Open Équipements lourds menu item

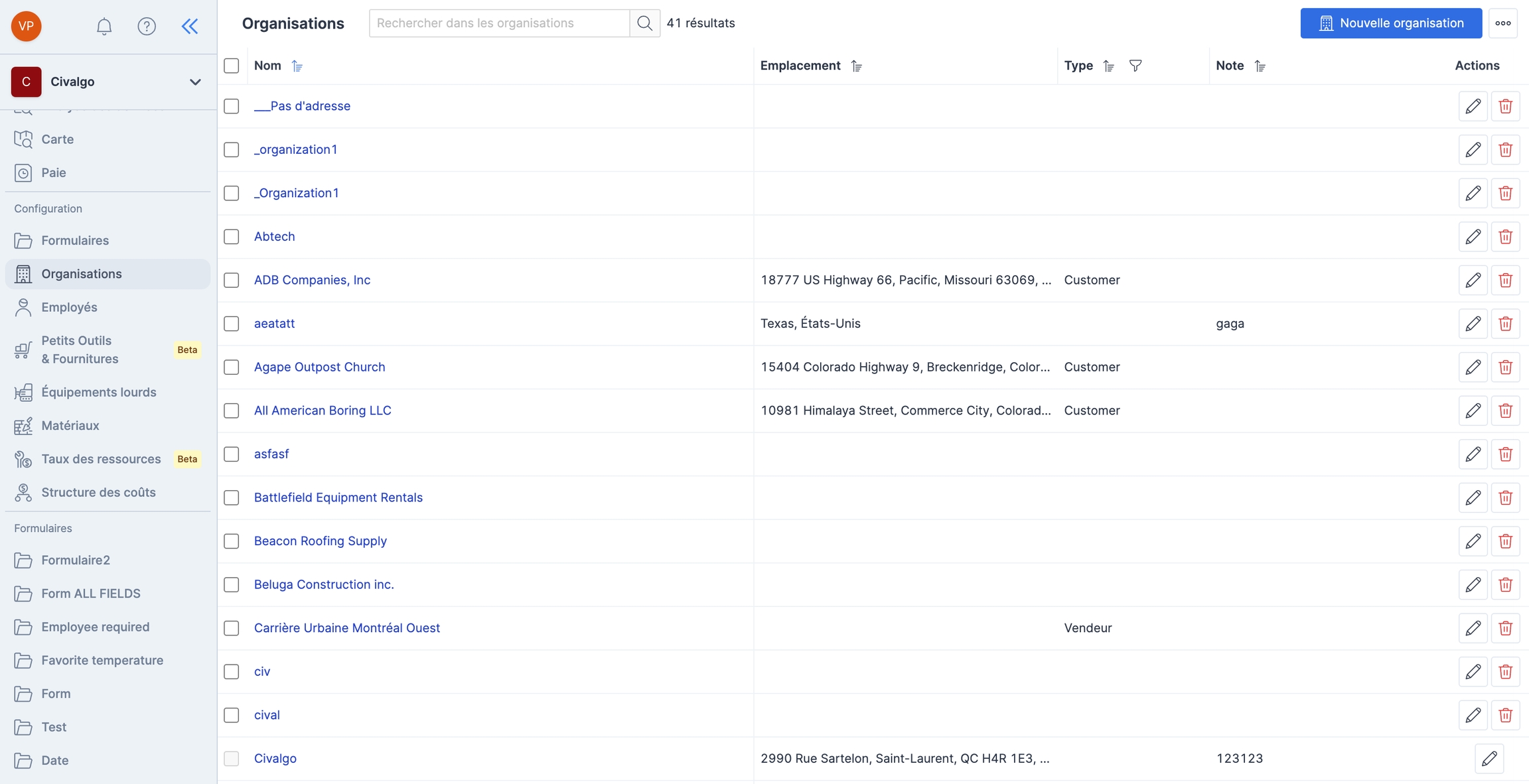(98, 392)
